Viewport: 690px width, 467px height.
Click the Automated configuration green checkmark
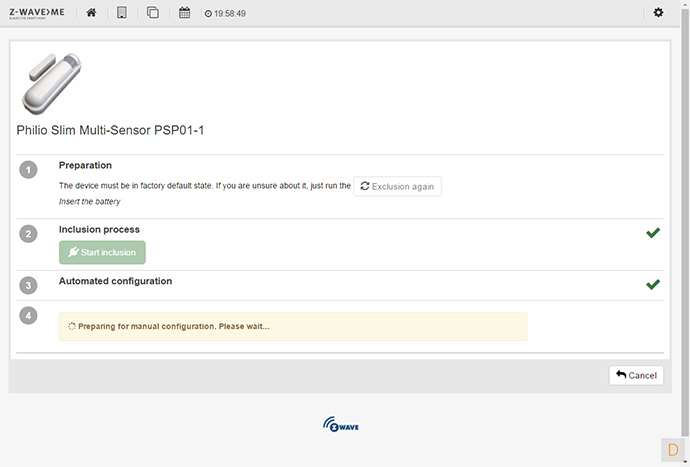pyautogui.click(x=653, y=284)
